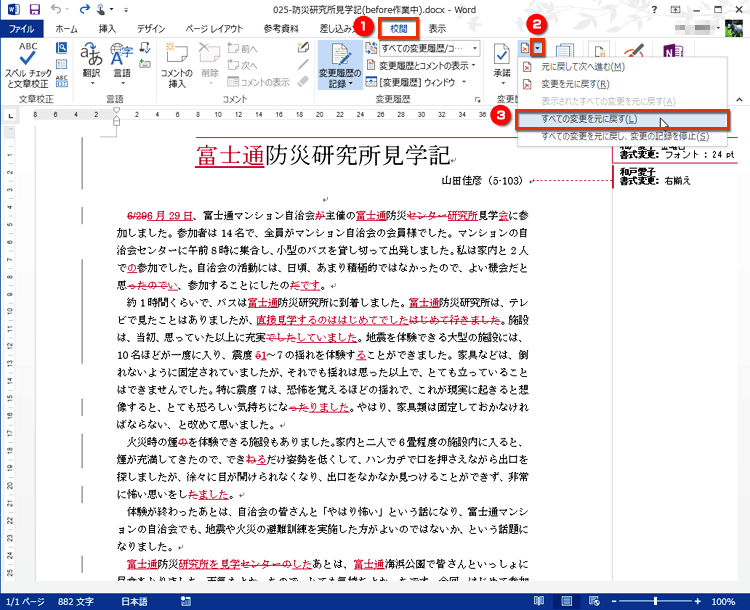
Task: Zoom in with the plus button
Action: pyautogui.click(x=698, y=601)
